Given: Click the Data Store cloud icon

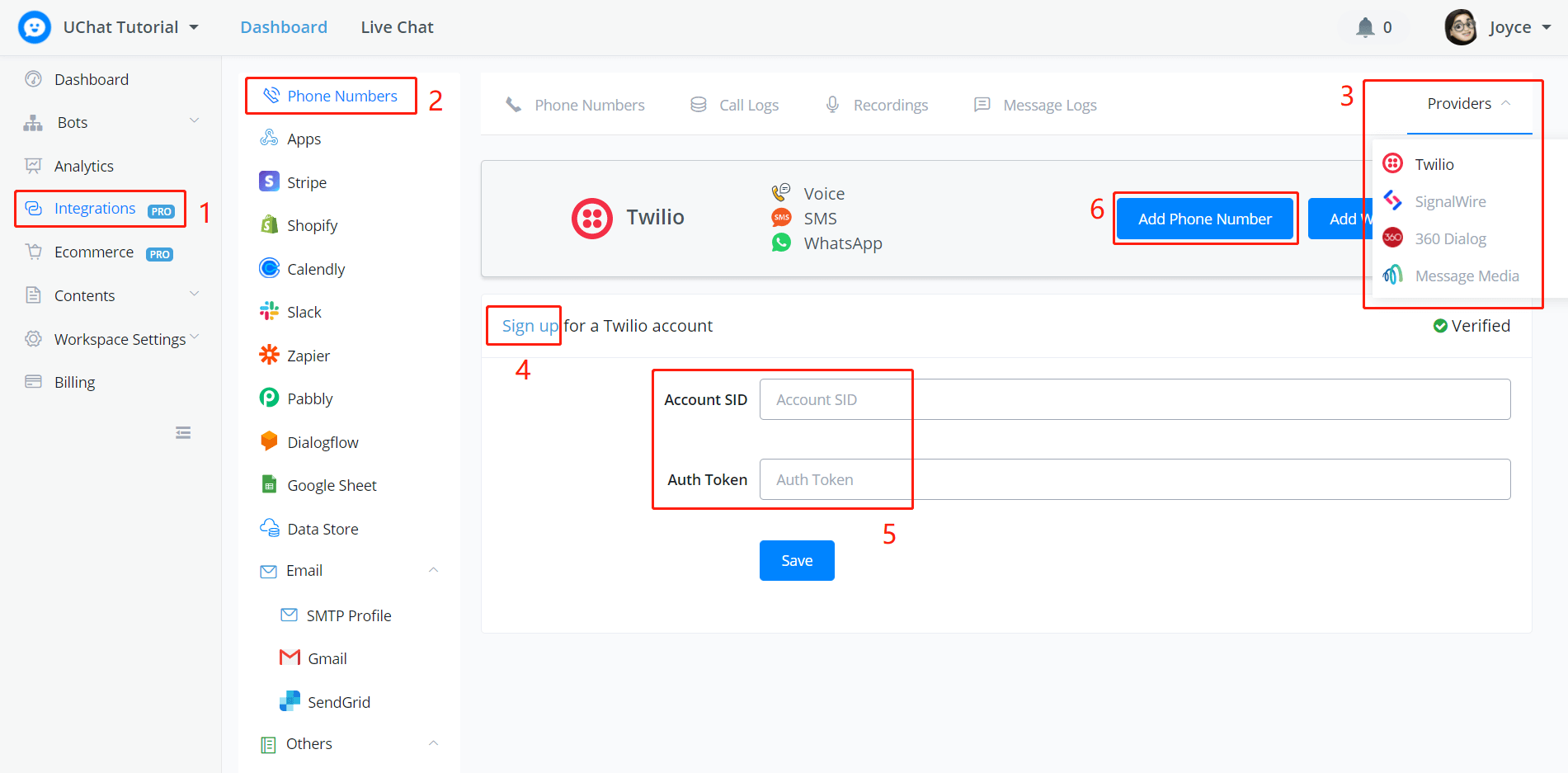Looking at the screenshot, I should click(269, 528).
